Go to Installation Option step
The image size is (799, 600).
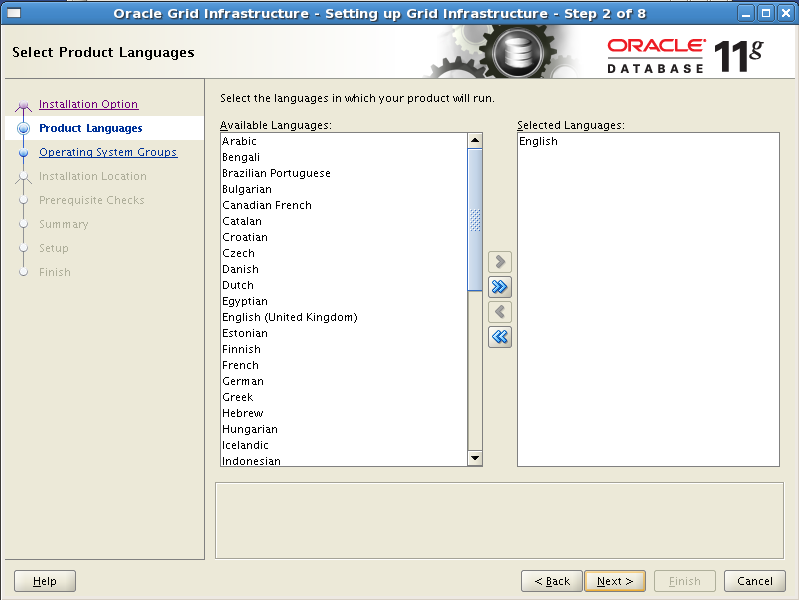click(x=89, y=104)
